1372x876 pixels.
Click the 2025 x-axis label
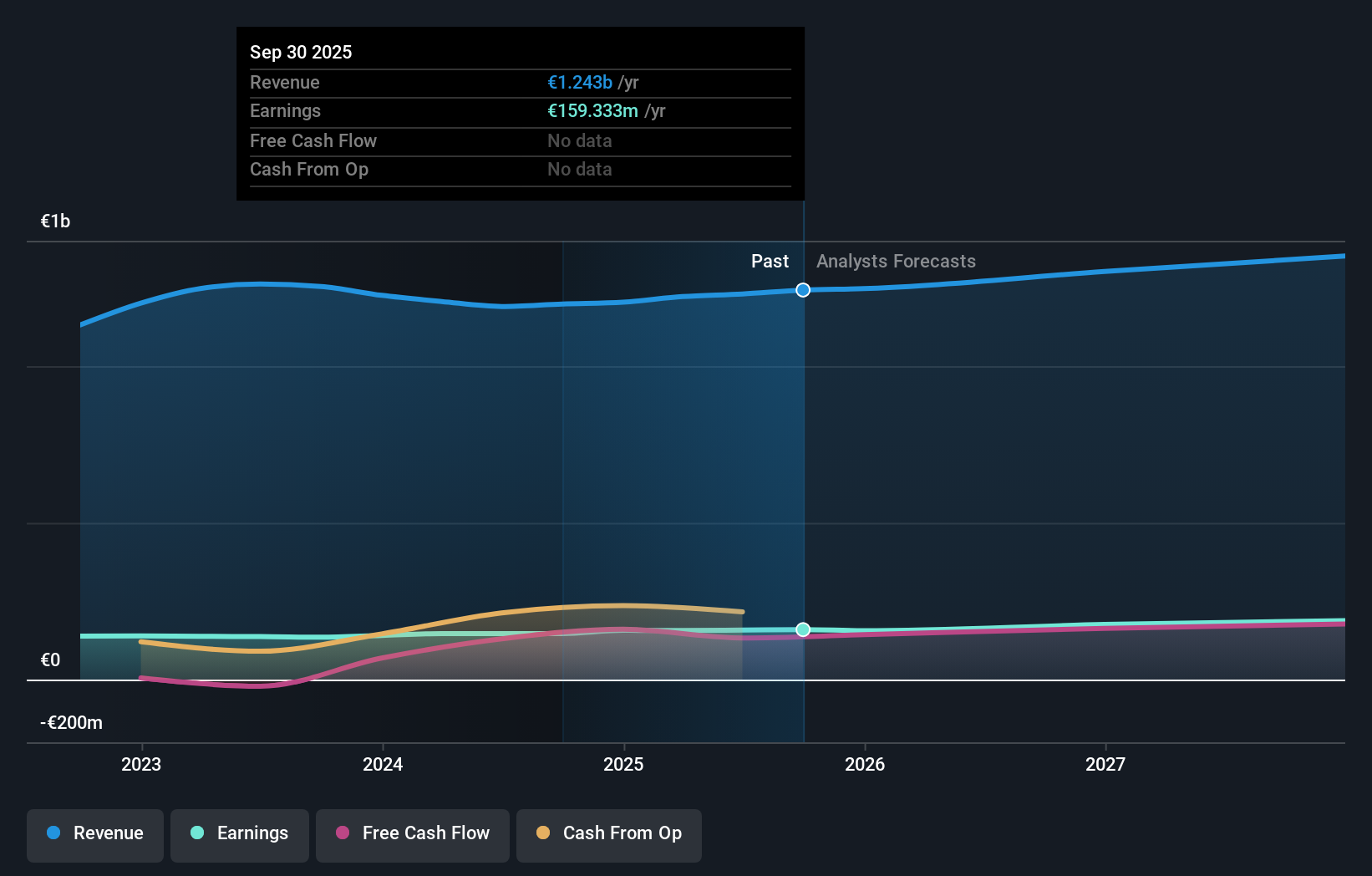pyautogui.click(x=623, y=764)
